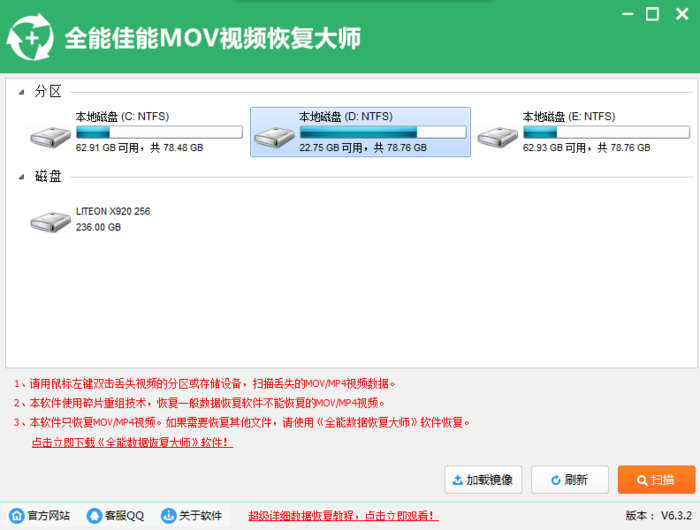
Task: Click the E: drive usage bar
Action: (x=607, y=132)
